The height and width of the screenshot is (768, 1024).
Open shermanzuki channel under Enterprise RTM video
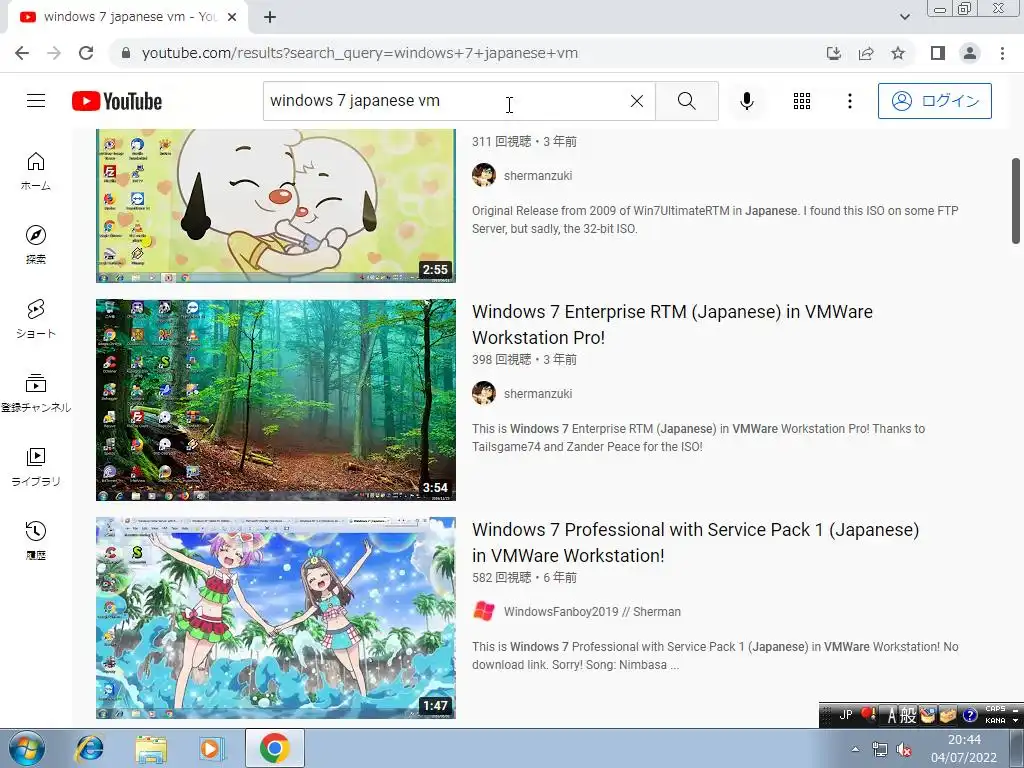537,394
